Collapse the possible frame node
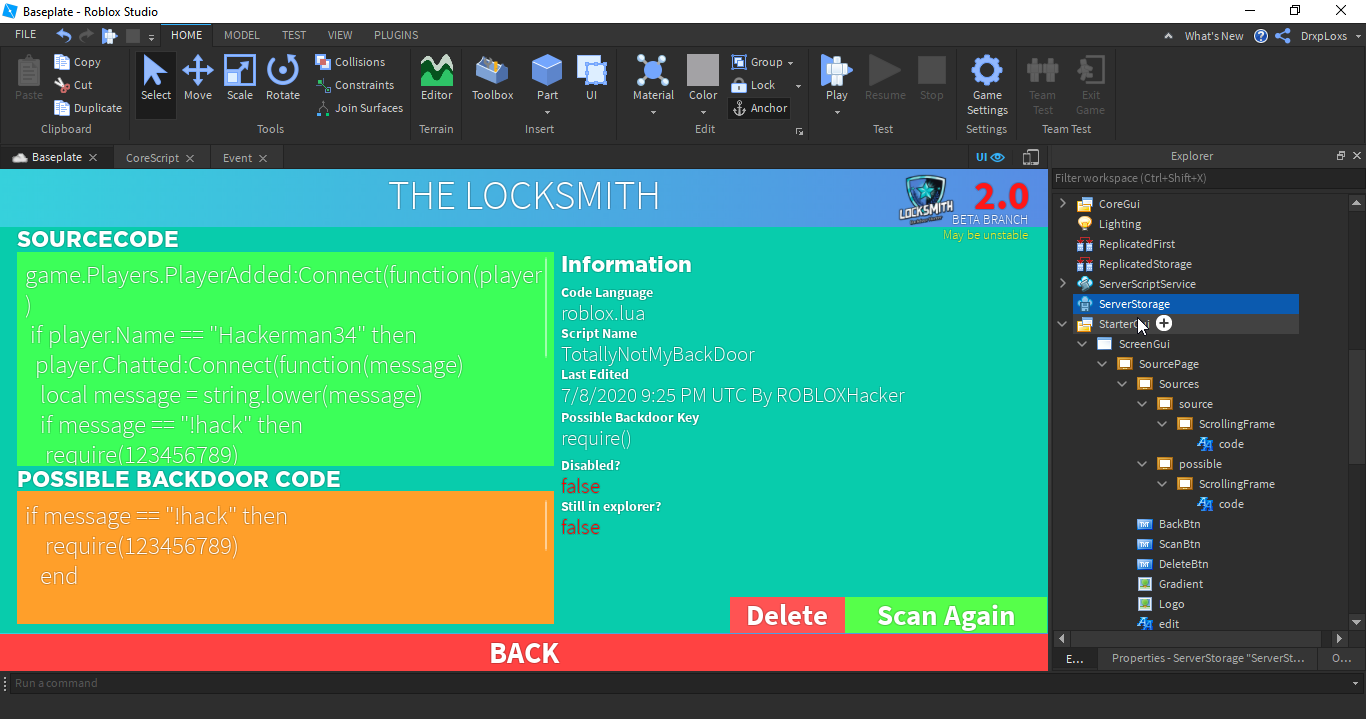The width and height of the screenshot is (1366, 719). pos(1143,464)
